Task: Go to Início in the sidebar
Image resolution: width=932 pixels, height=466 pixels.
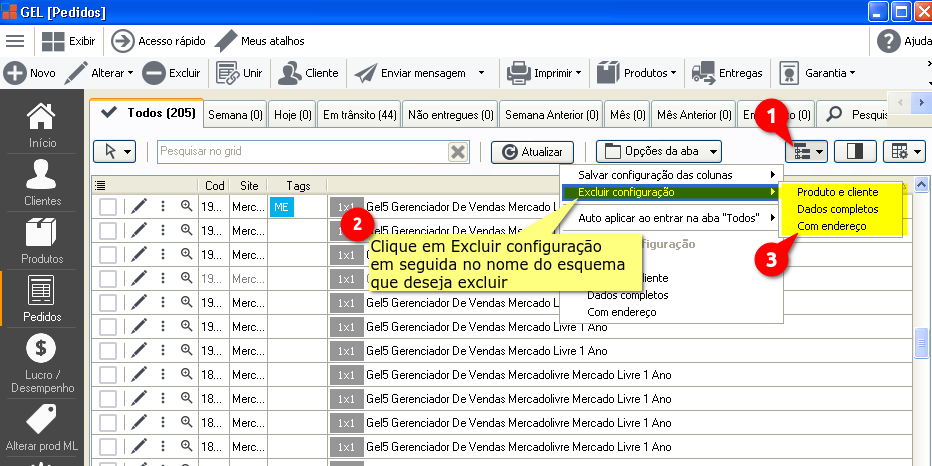Action: 42,125
